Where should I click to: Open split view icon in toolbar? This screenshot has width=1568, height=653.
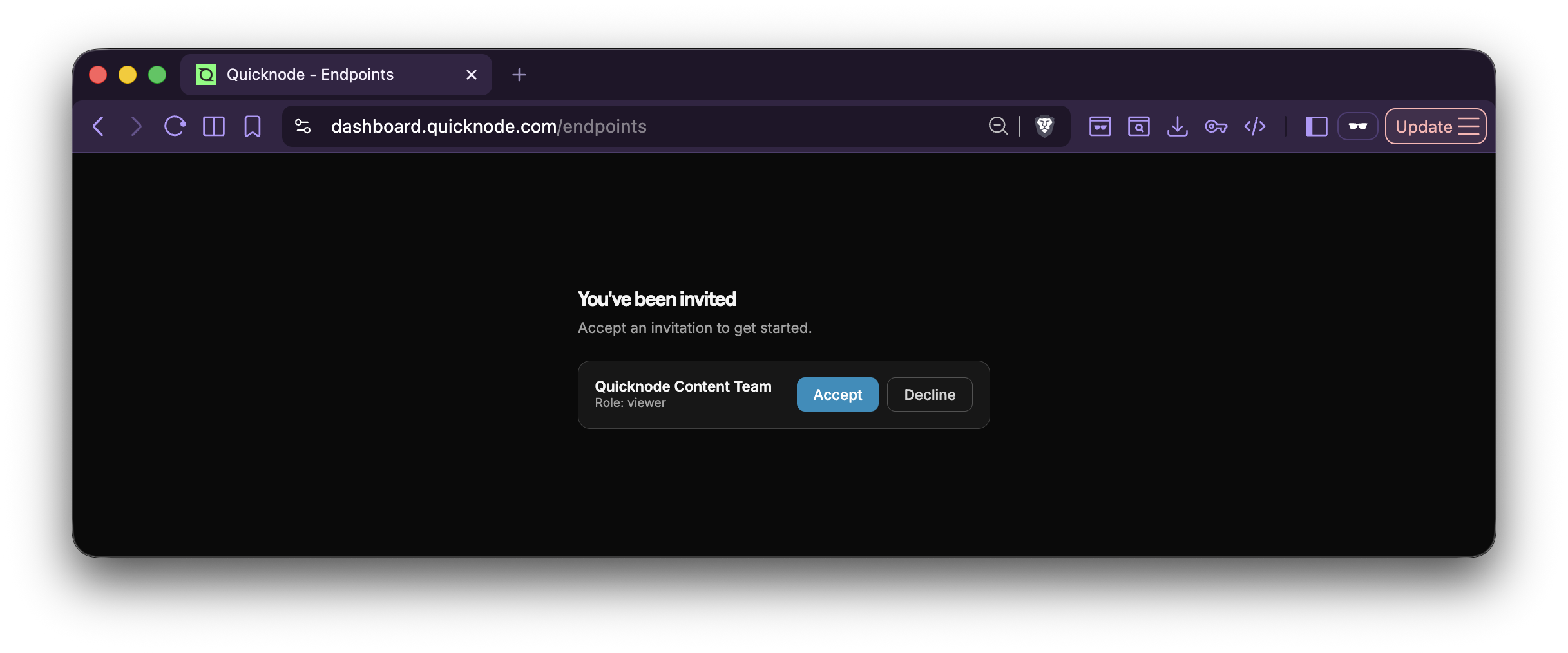tap(214, 126)
